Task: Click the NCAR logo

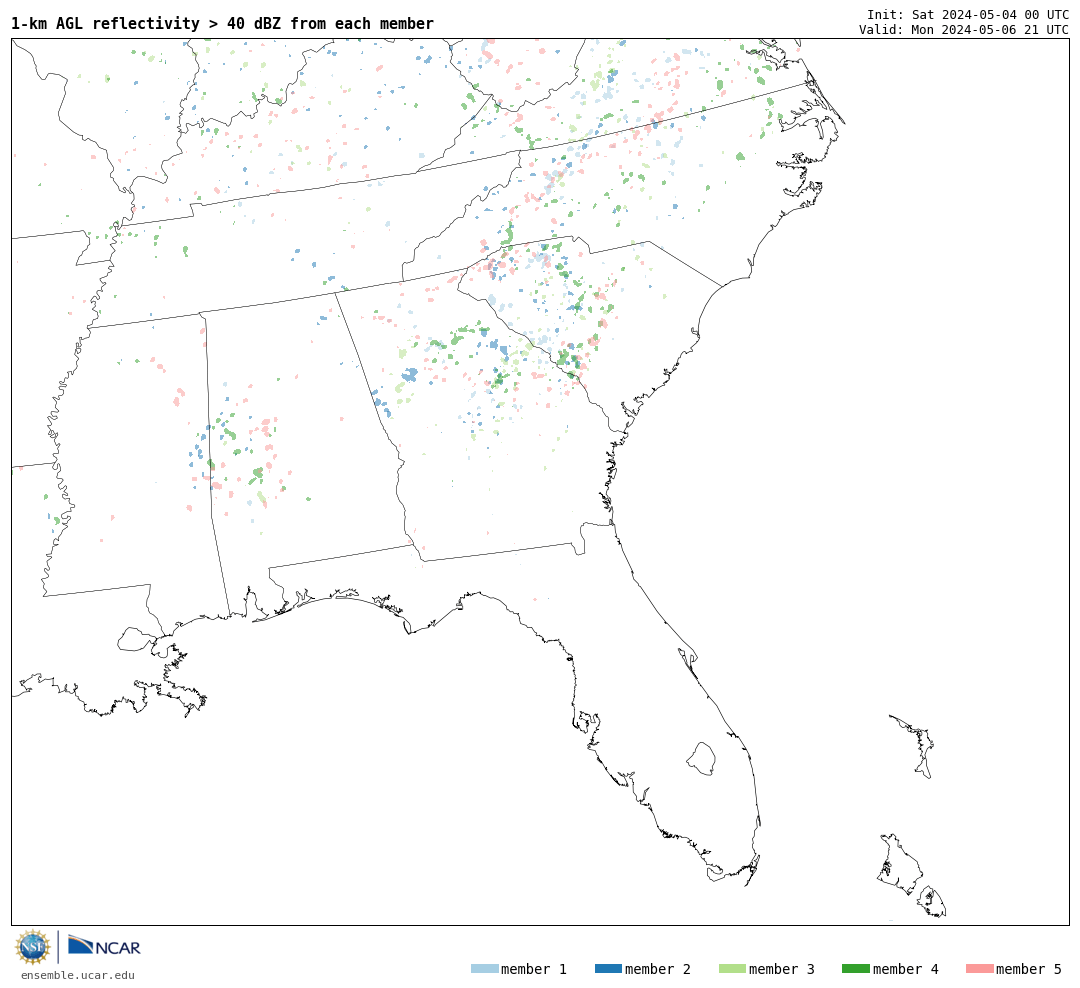Action: [x=104, y=945]
